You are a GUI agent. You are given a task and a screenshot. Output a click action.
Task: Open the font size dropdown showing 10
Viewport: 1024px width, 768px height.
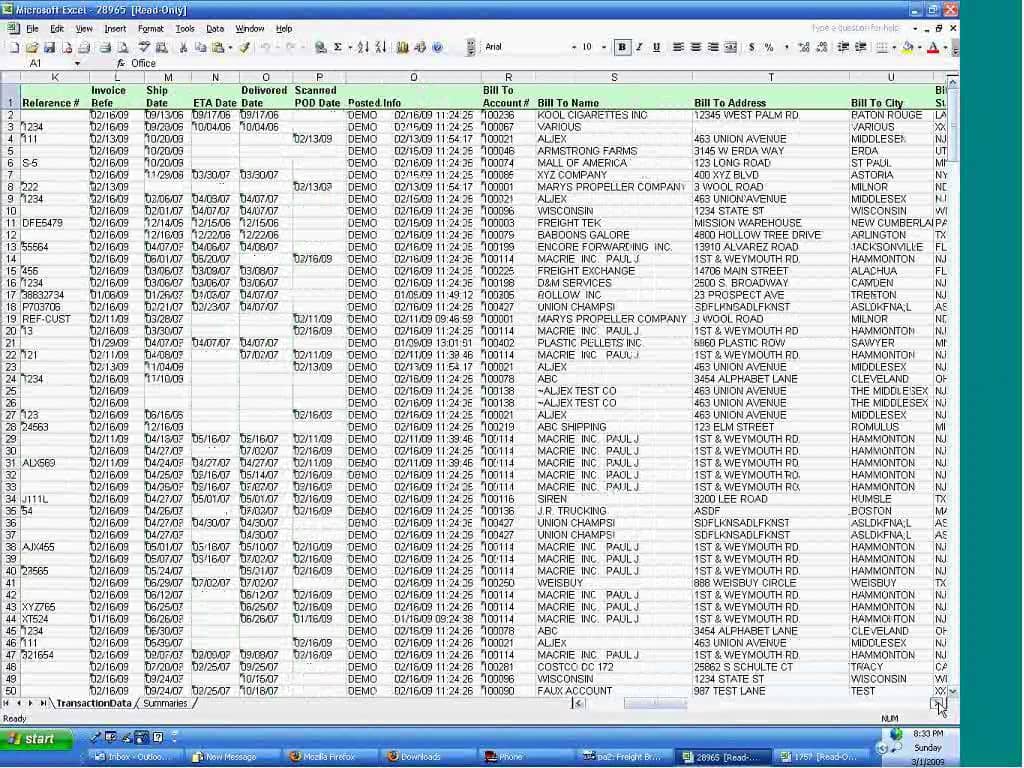(x=603, y=47)
